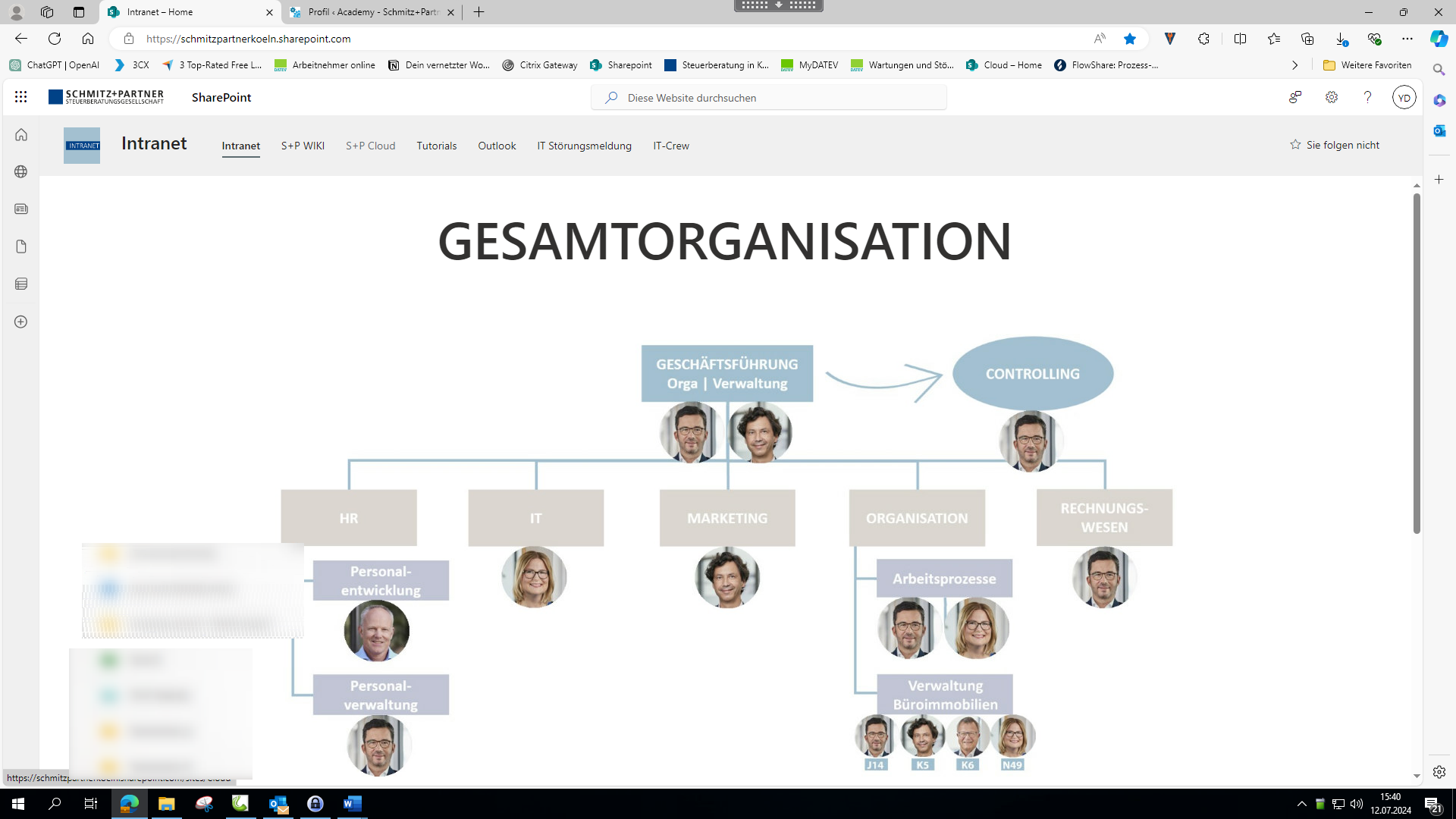Click the Create plus icon in sidebar
This screenshot has width=1456, height=819.
(21, 322)
